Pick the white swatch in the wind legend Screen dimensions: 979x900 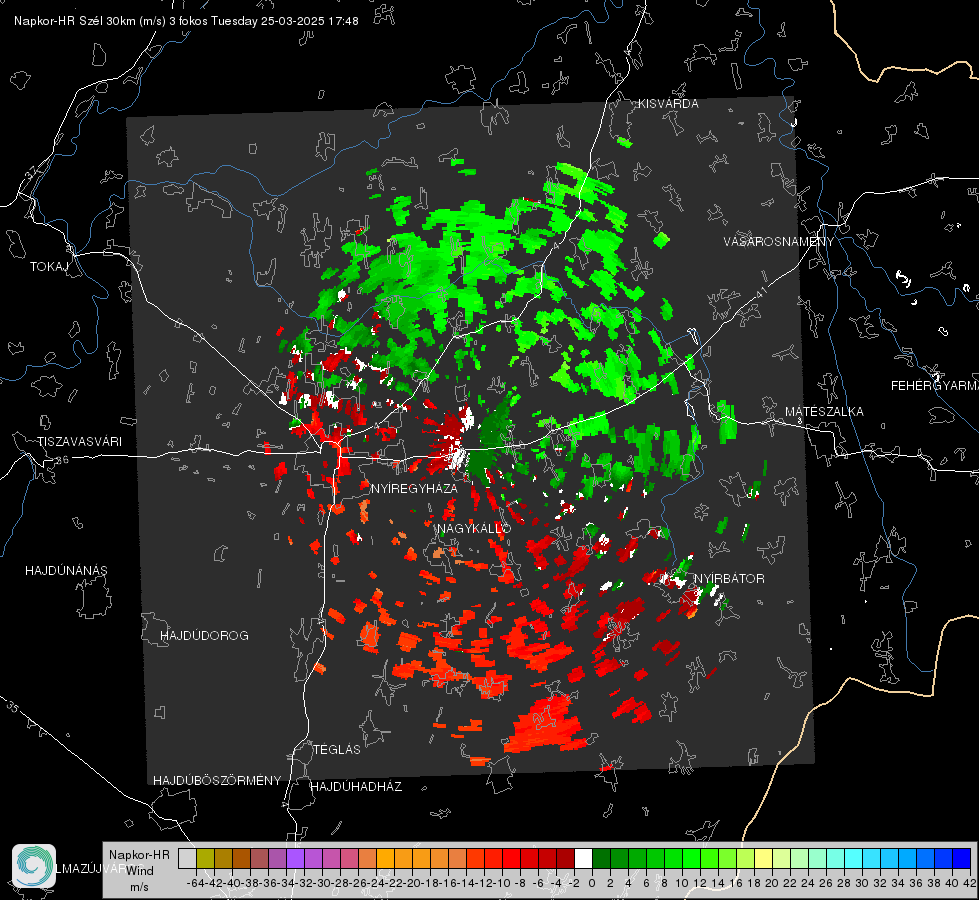[x=583, y=859]
